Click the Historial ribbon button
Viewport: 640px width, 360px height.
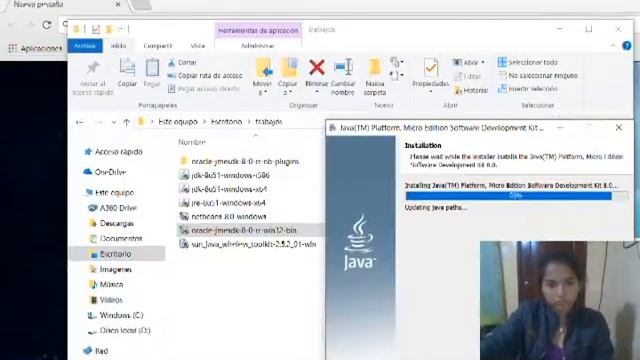(x=471, y=90)
